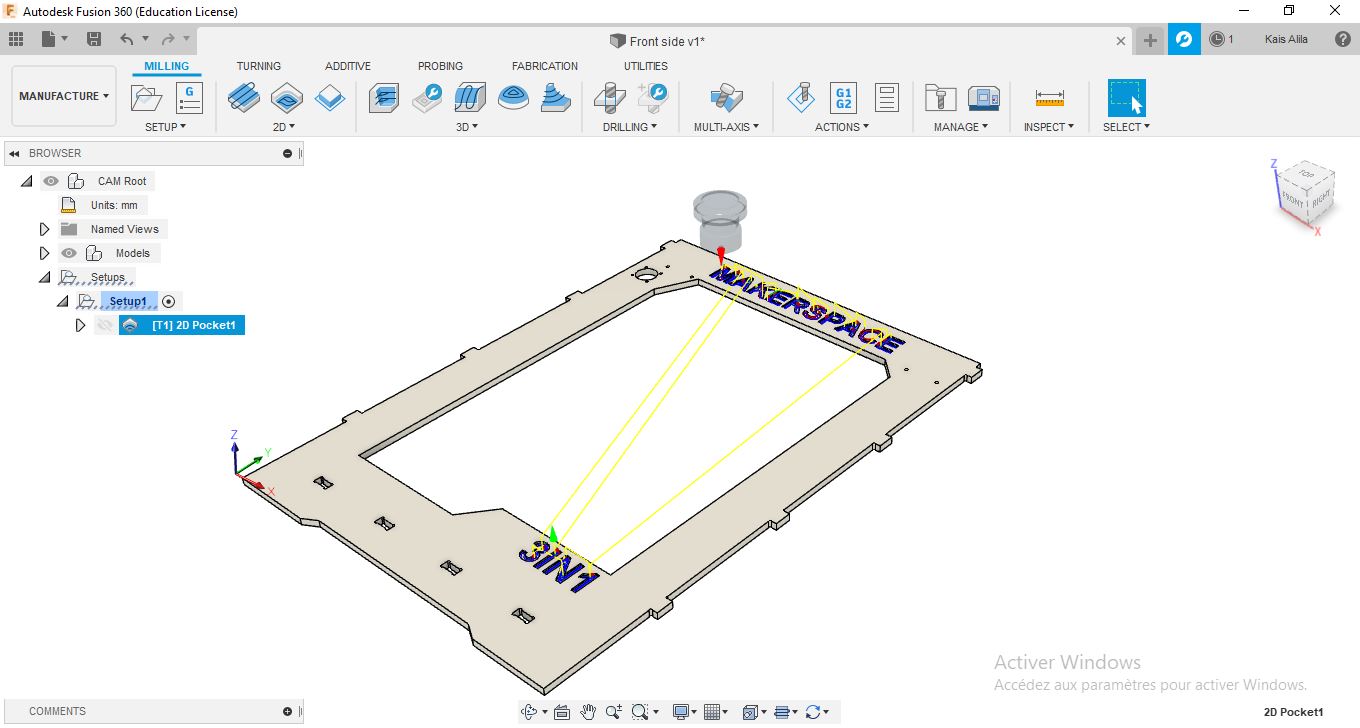
Task: Click the wrench-badged icon in the 3D group
Action: click(428, 98)
